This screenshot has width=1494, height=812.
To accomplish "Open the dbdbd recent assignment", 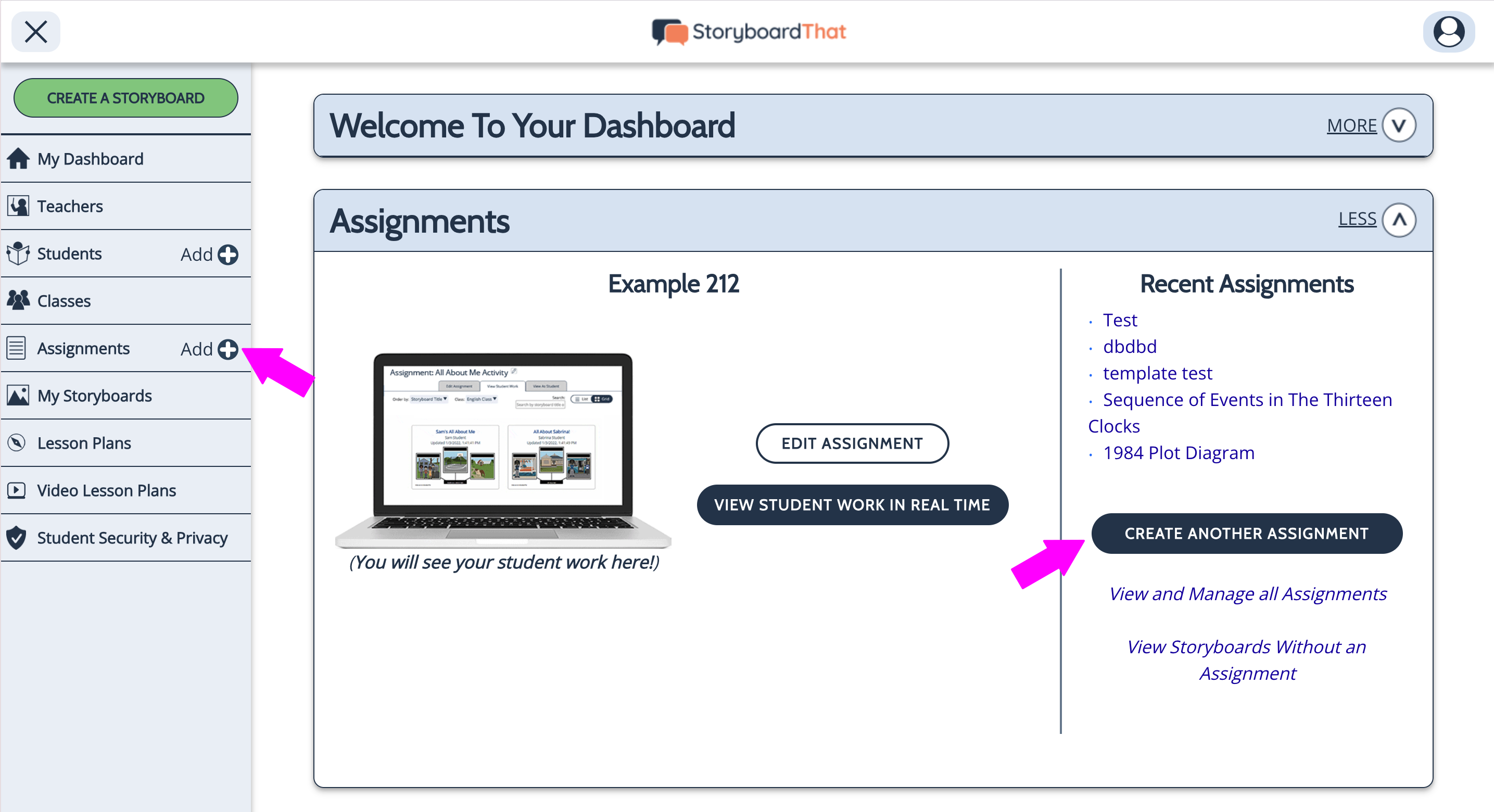I will [1130, 347].
